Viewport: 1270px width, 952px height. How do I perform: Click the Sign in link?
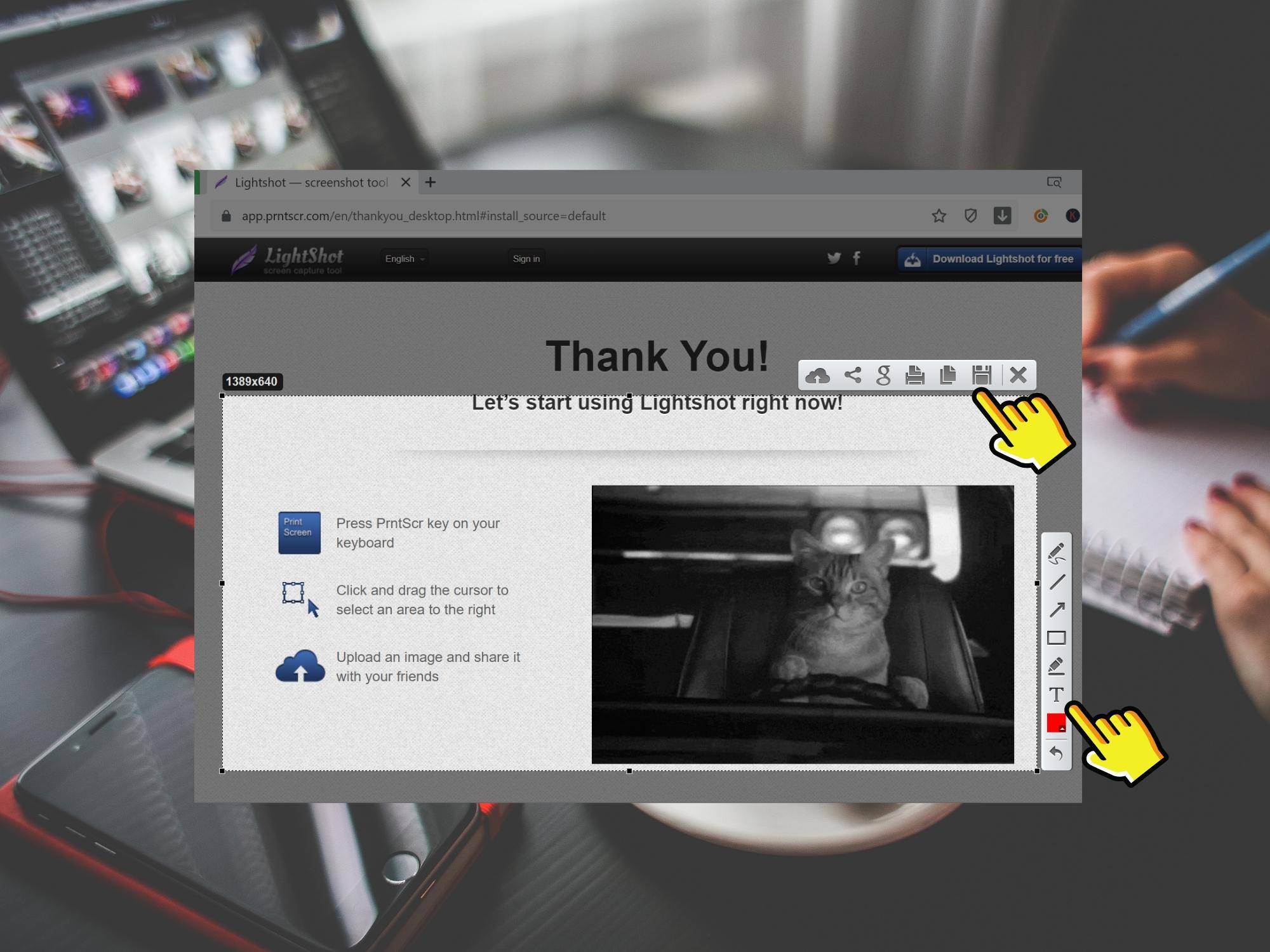pos(526,258)
